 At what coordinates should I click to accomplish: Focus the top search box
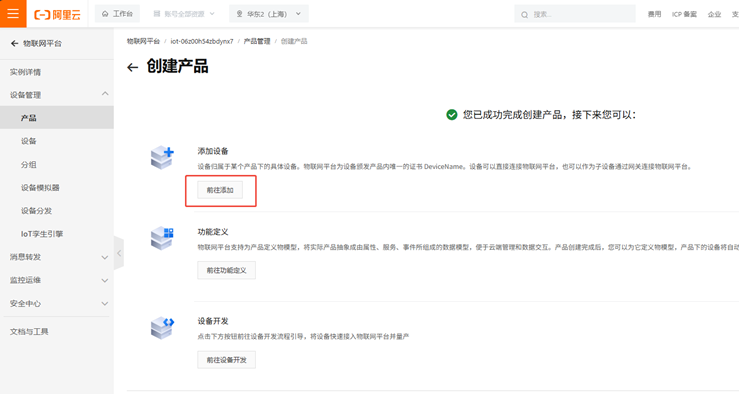click(575, 14)
